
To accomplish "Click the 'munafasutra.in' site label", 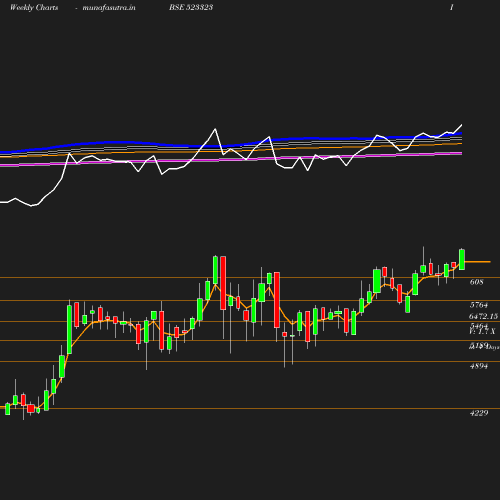I will pos(109,7).
